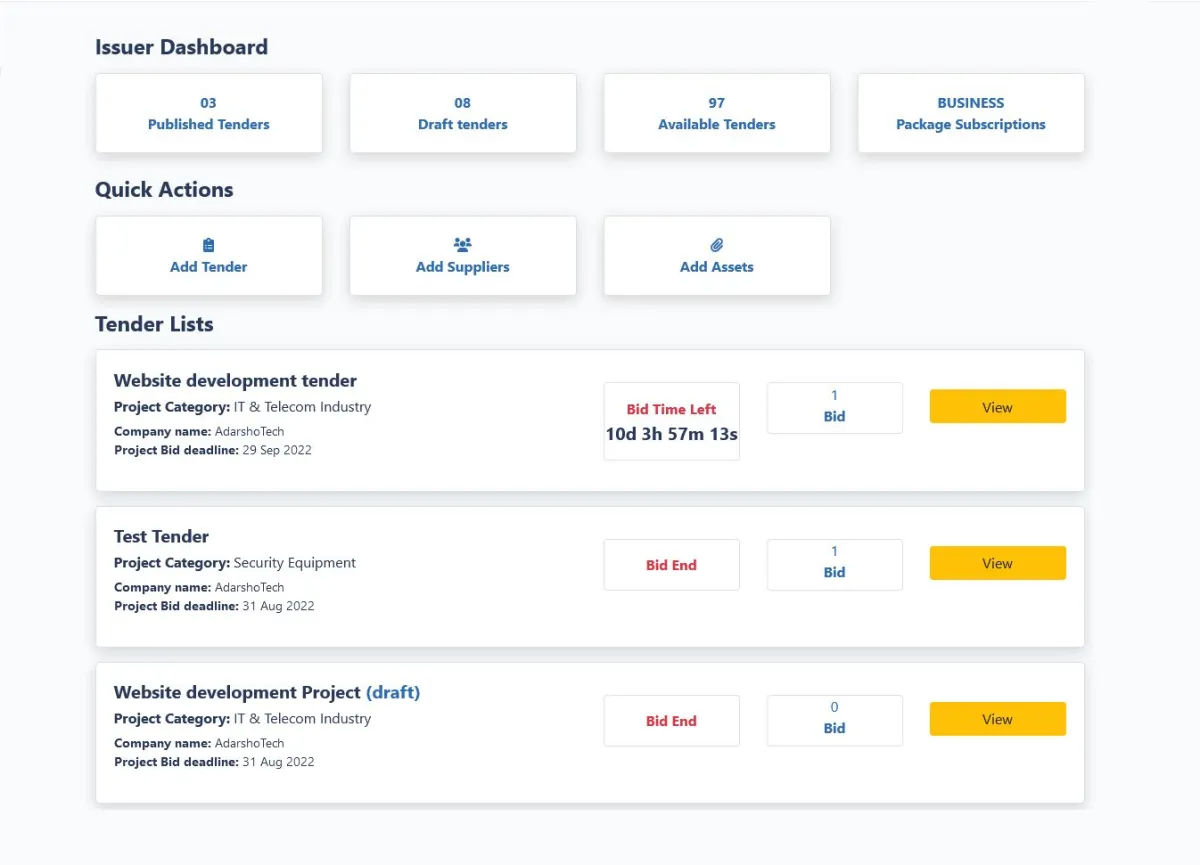Click the people icon above Add Suppliers
1200x865 pixels.
point(462,245)
